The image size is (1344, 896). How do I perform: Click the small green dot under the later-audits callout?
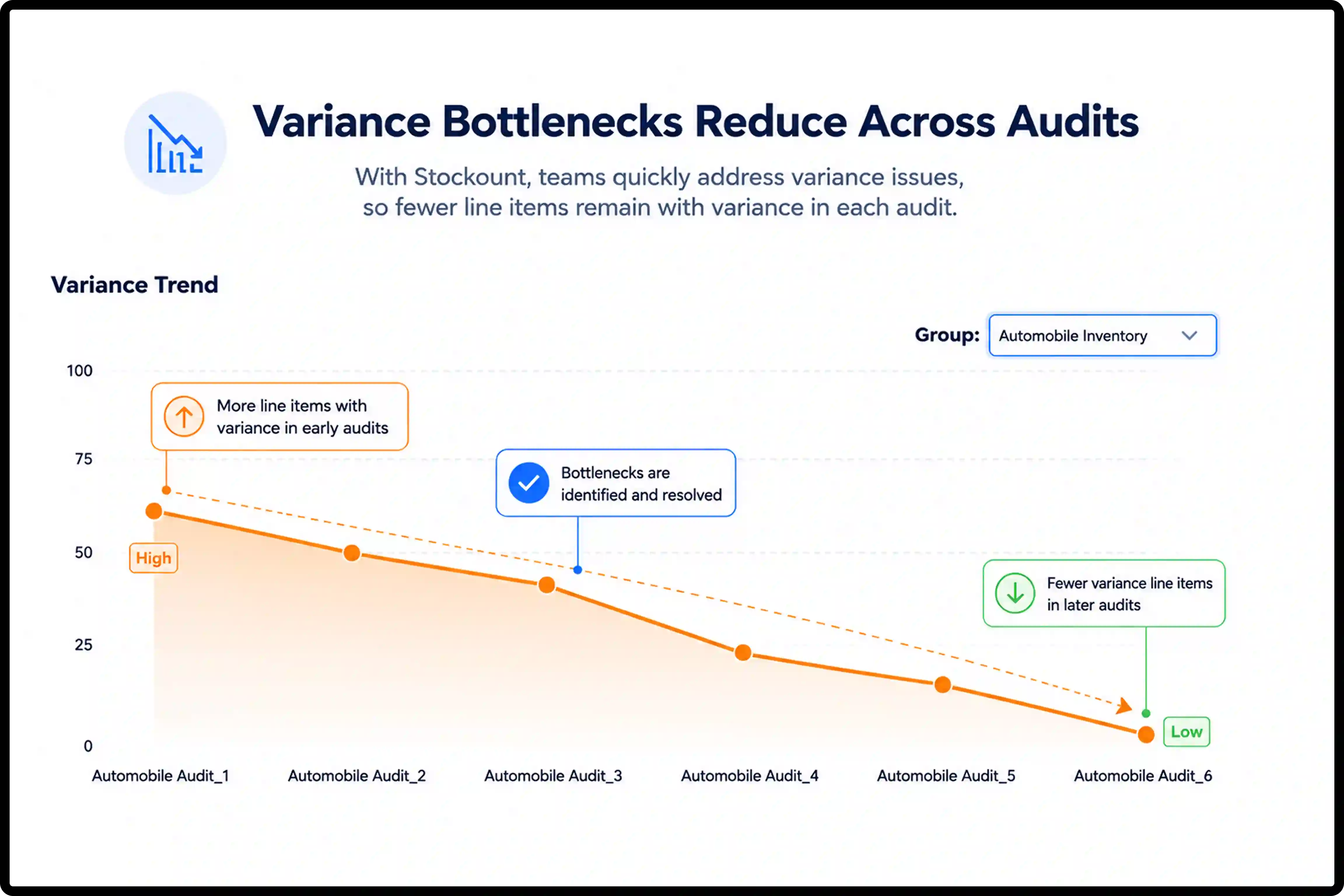click(1146, 713)
